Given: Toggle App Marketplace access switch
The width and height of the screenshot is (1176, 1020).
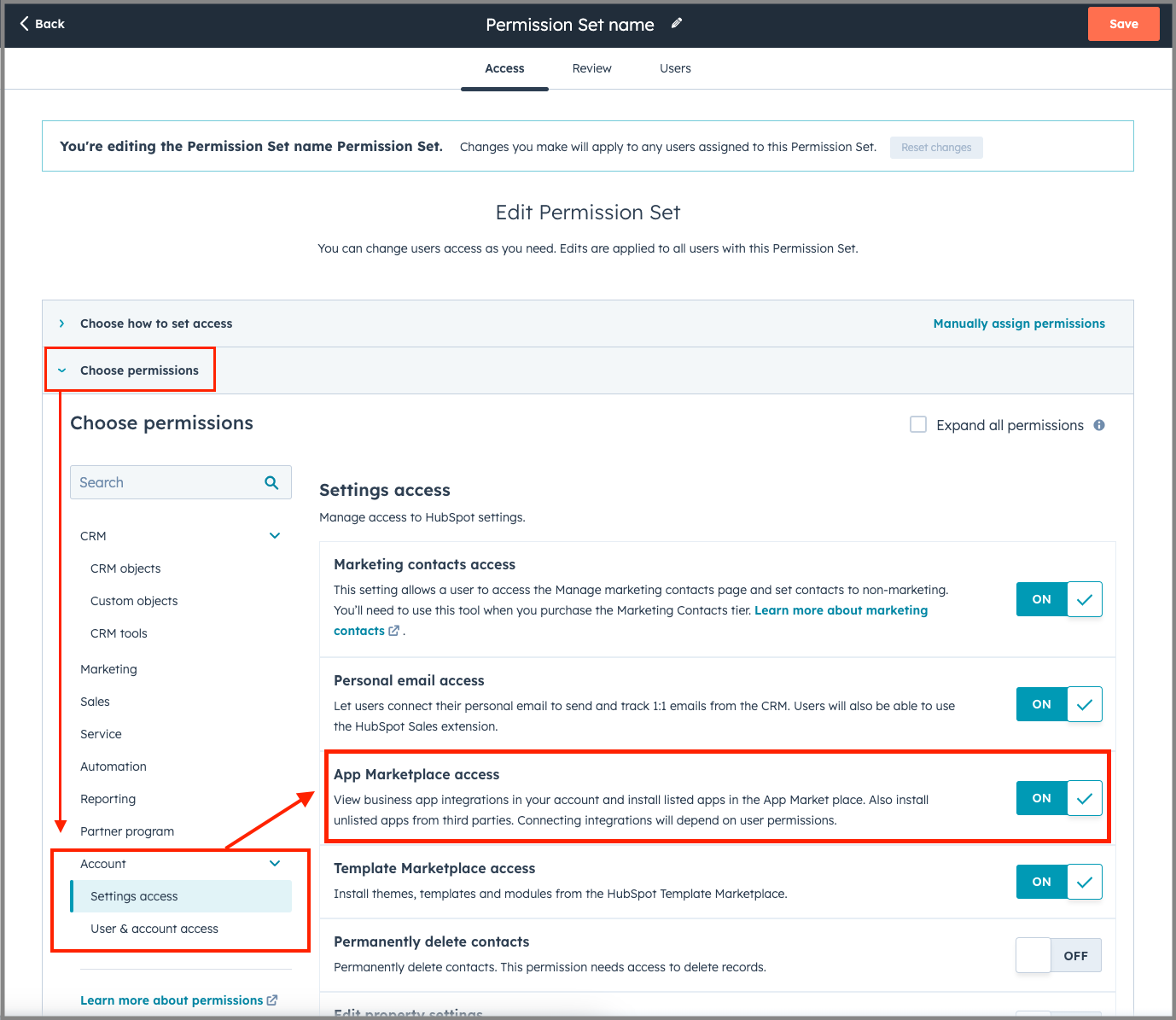Looking at the screenshot, I should coord(1059,798).
